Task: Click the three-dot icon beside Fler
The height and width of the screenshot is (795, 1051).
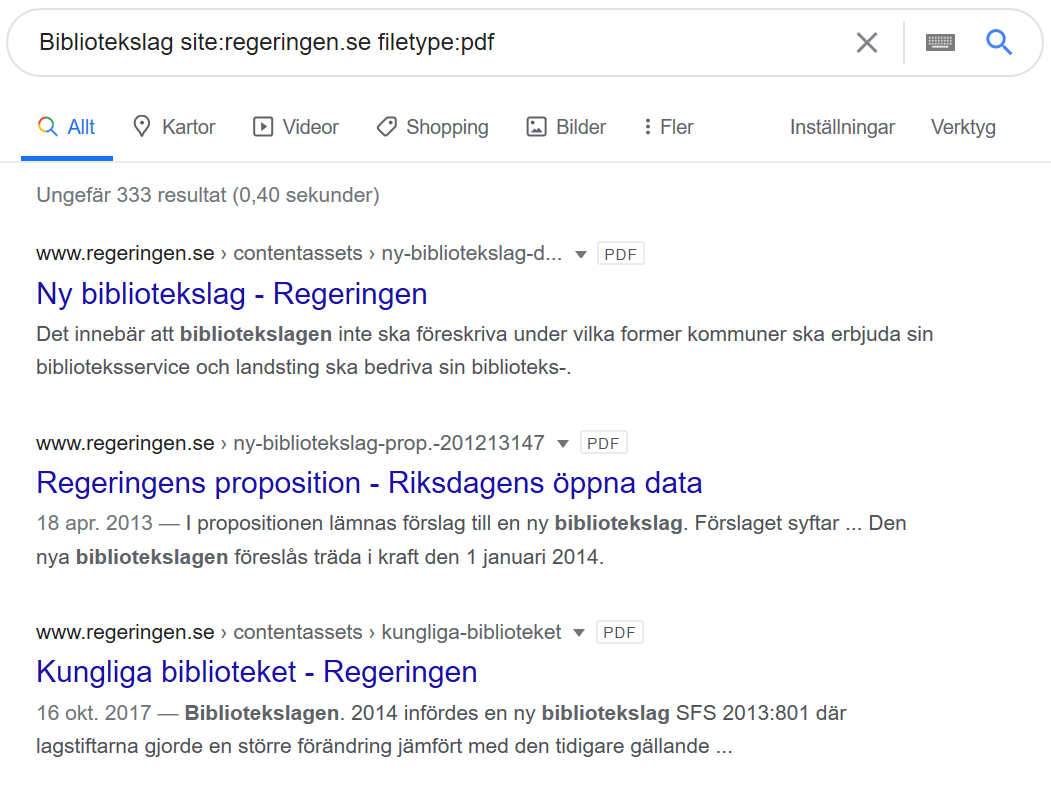Action: (x=647, y=127)
